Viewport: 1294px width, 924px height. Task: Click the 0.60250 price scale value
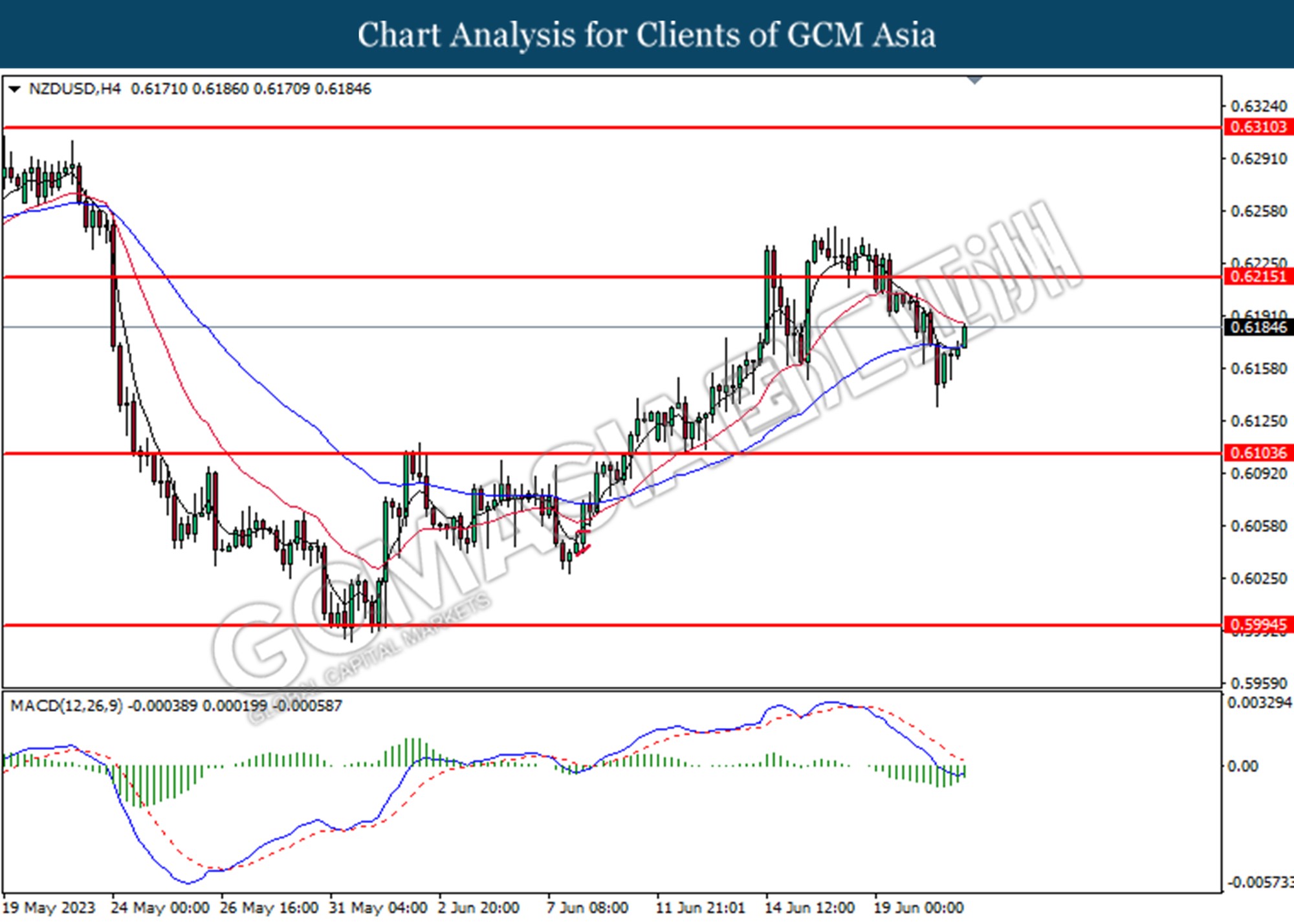click(1258, 578)
